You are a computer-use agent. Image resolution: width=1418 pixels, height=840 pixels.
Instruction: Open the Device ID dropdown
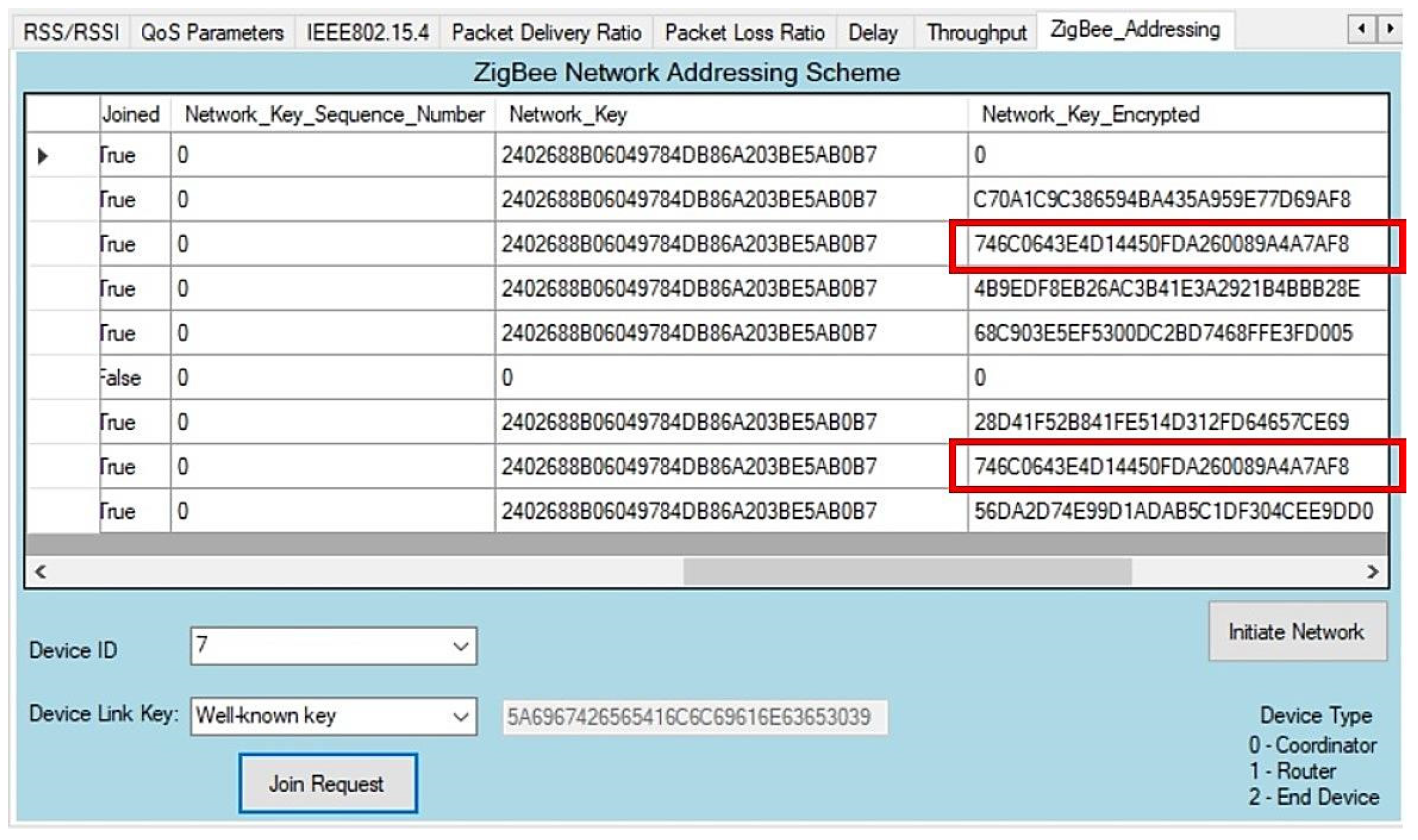460,646
